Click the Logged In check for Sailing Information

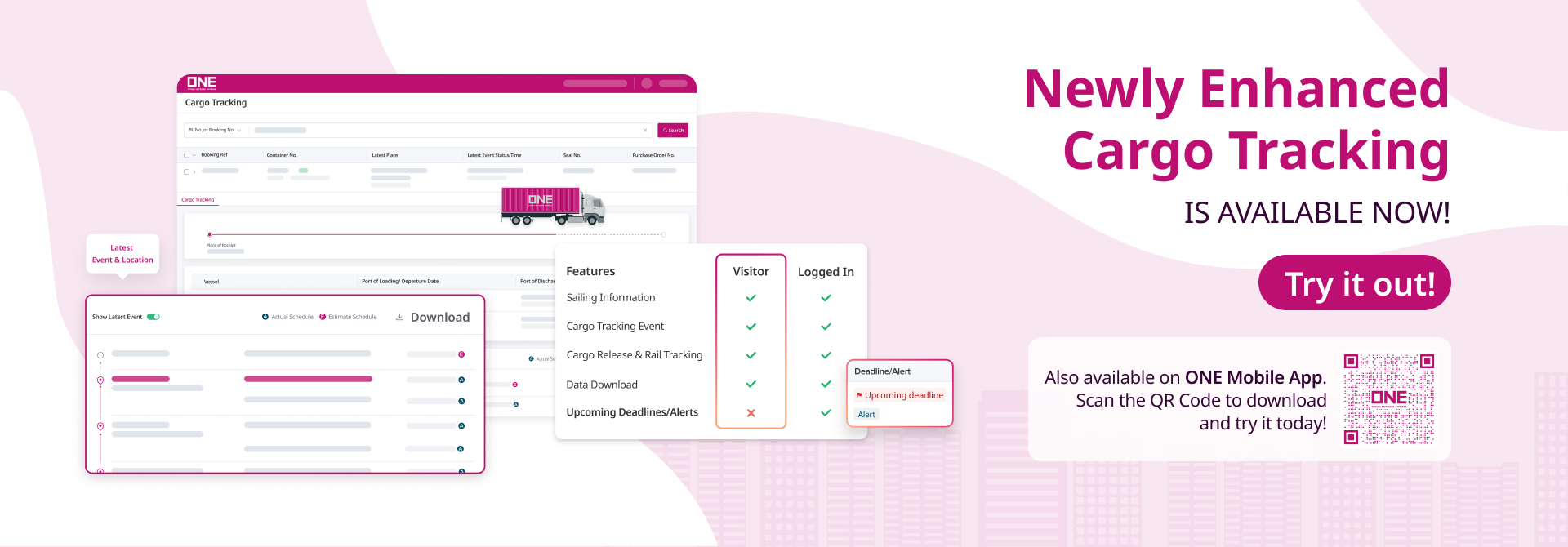tap(826, 298)
